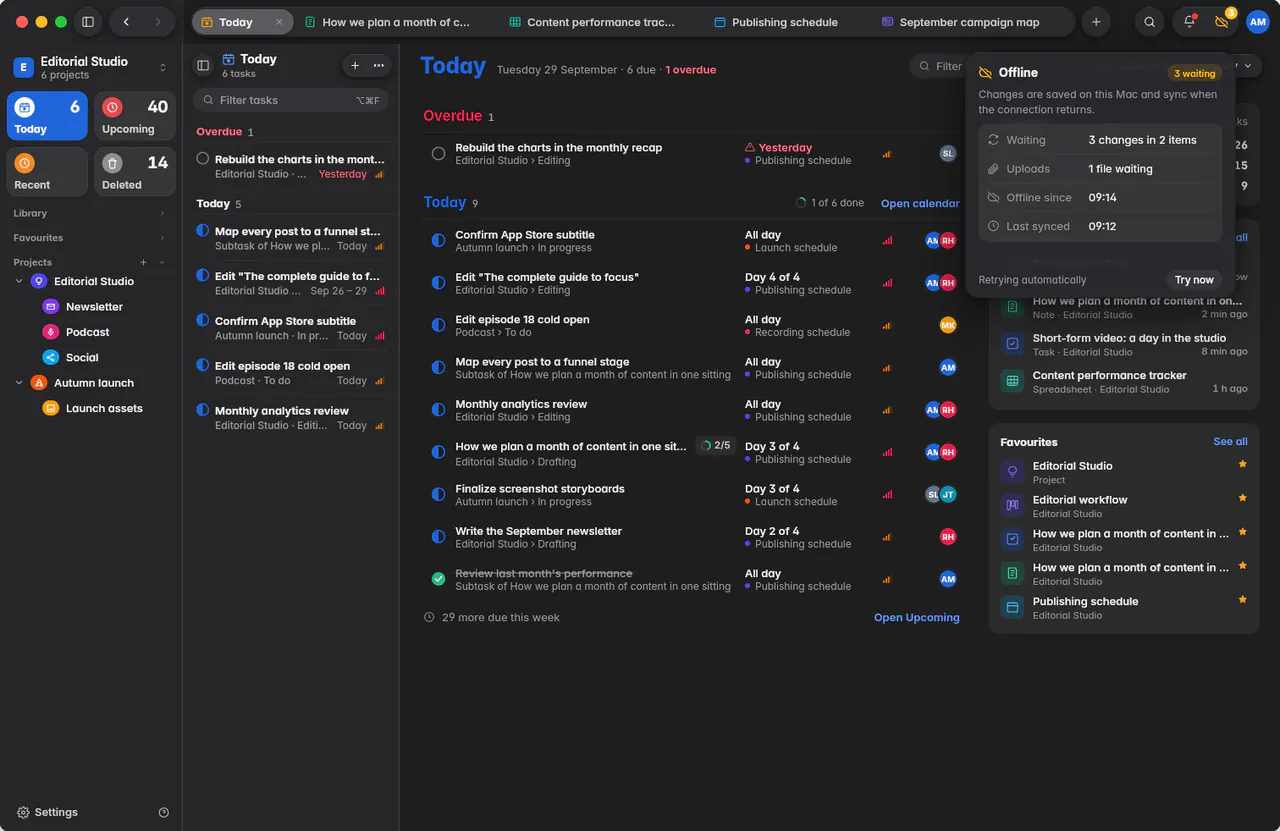
Task: Uncheck completed Review last month's performance task
Action: pyautogui.click(x=438, y=579)
